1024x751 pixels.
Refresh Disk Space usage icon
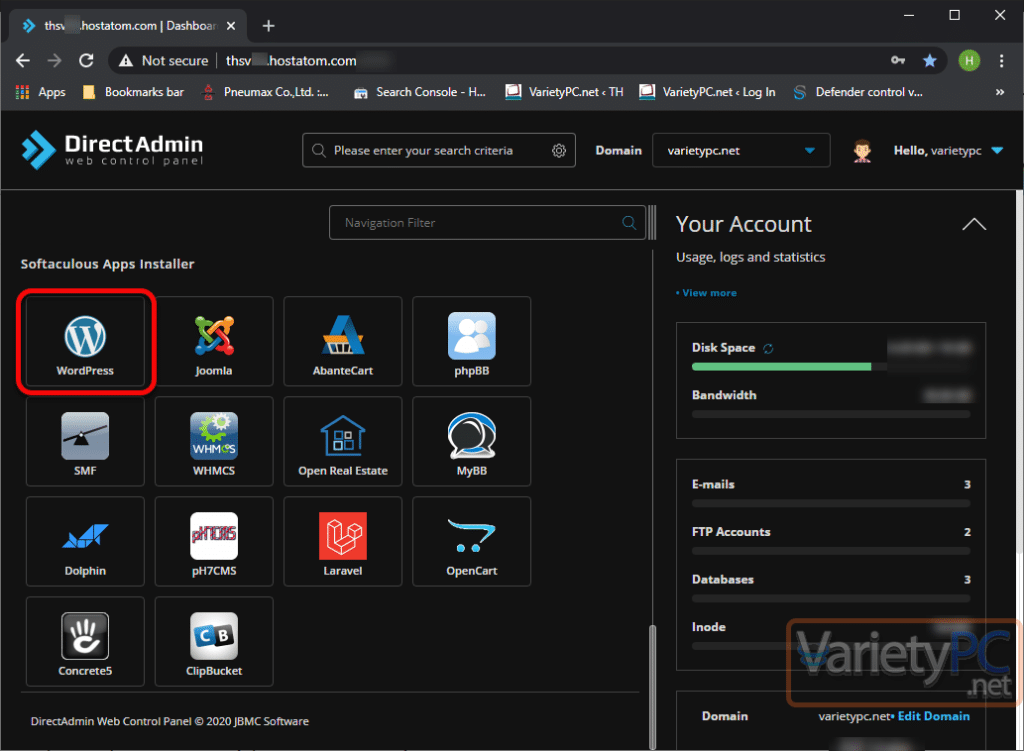tap(768, 349)
